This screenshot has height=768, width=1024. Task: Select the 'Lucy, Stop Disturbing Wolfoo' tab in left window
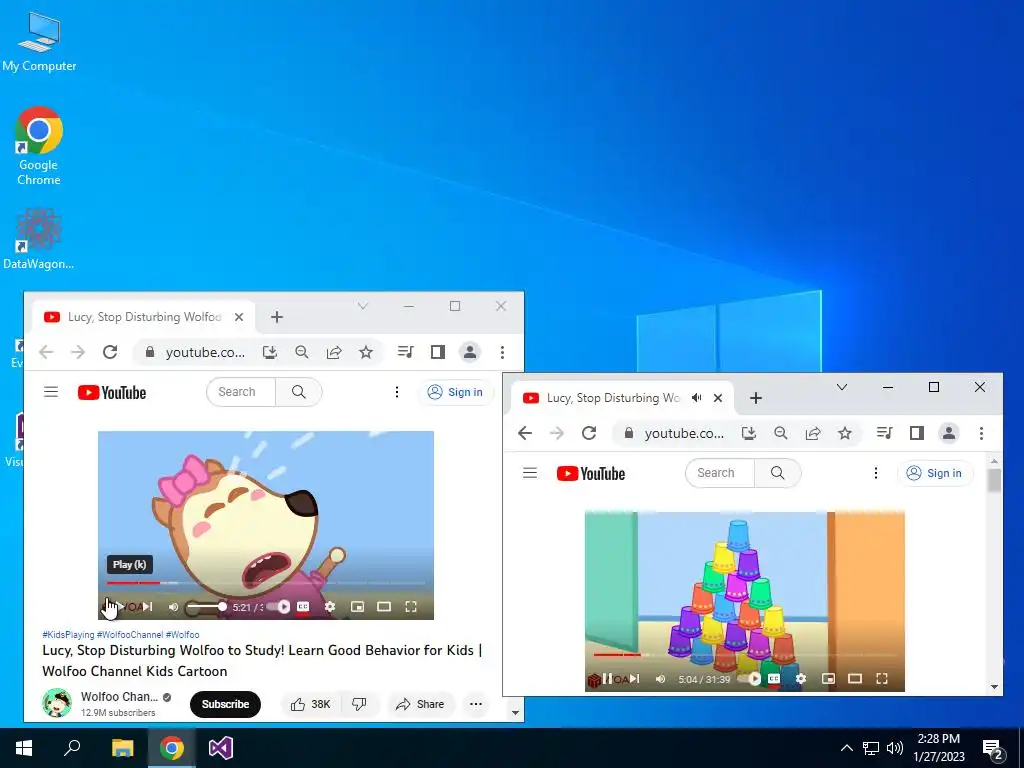[x=143, y=317]
